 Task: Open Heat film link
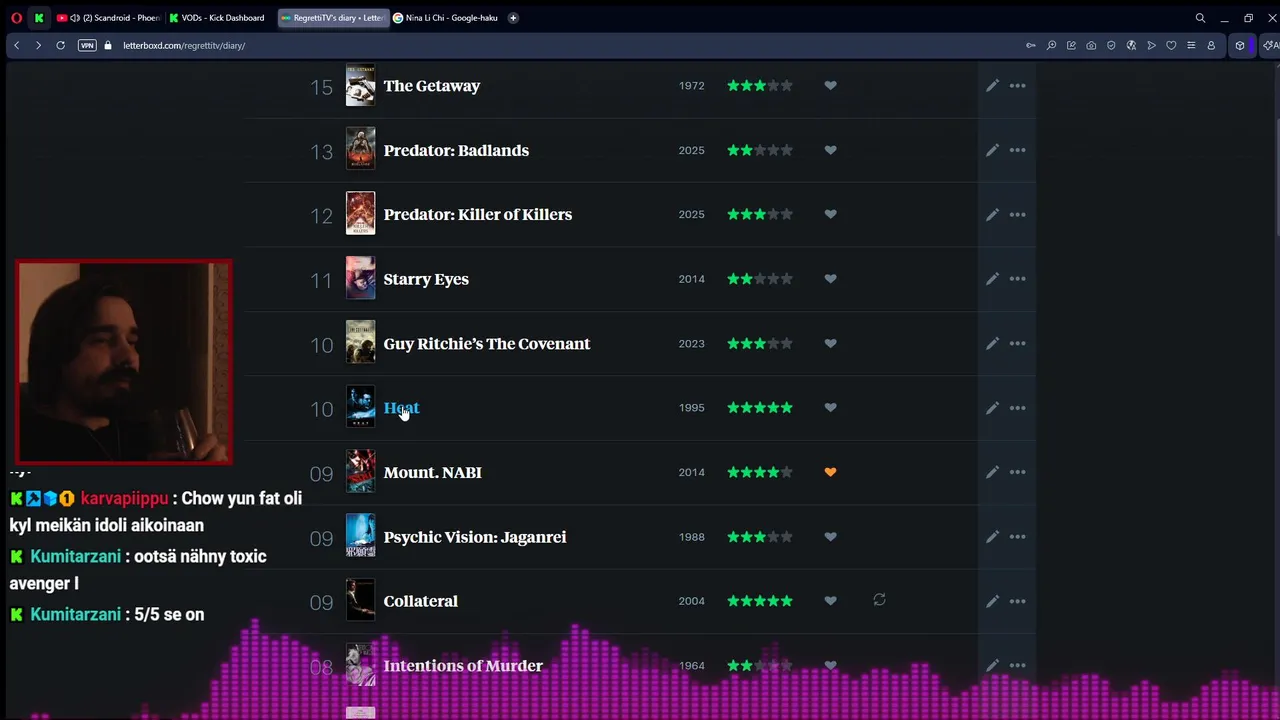click(x=401, y=408)
